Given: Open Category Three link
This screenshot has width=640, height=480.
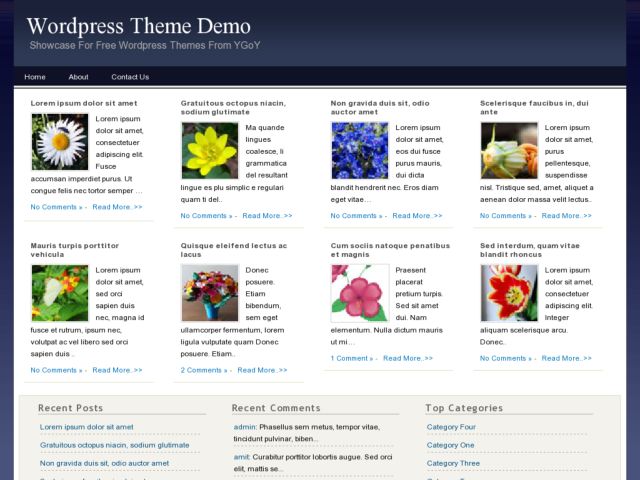Looking at the screenshot, I should click(x=453, y=463).
